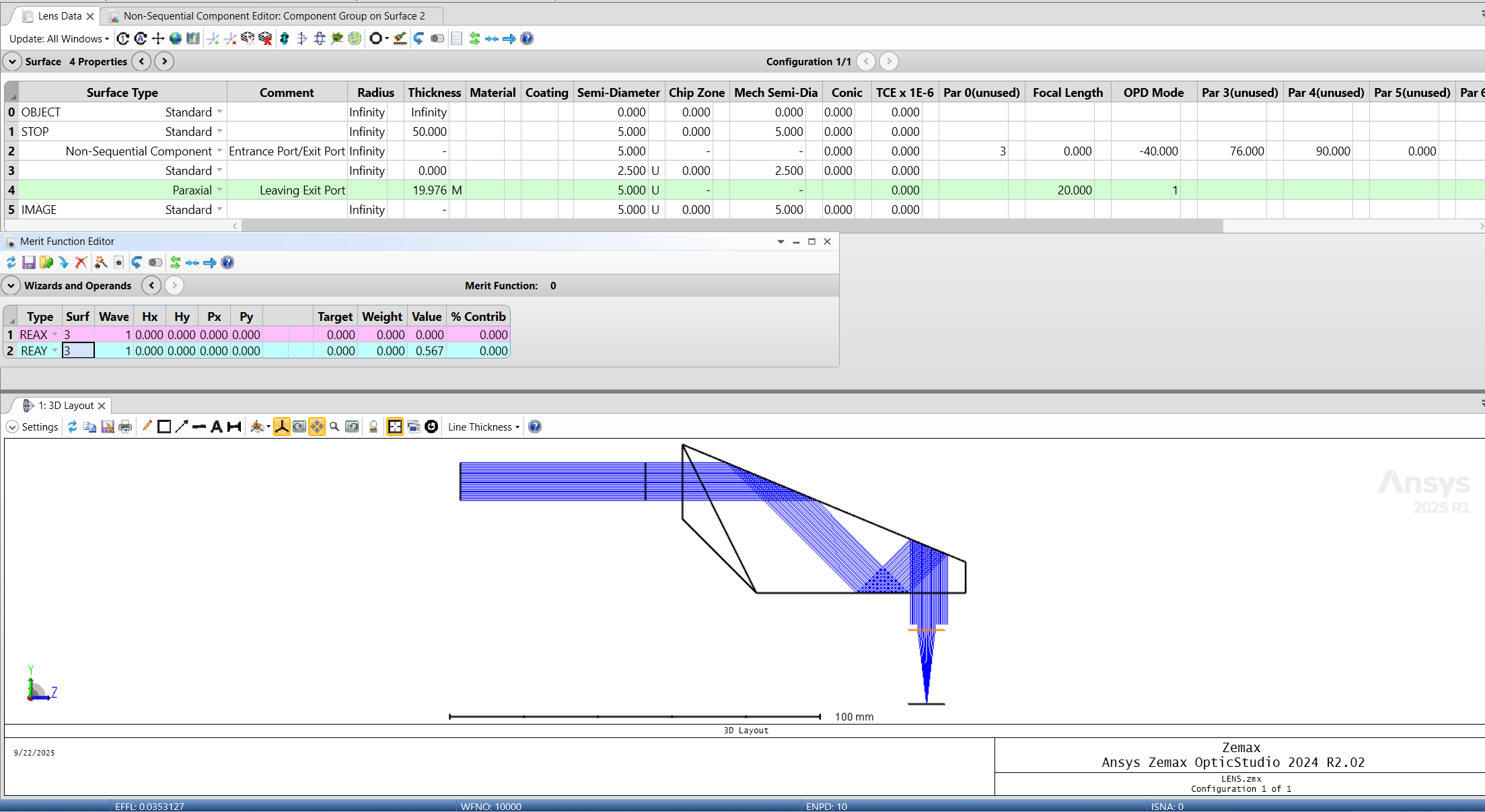Go to next surface properties arrow

[164, 61]
